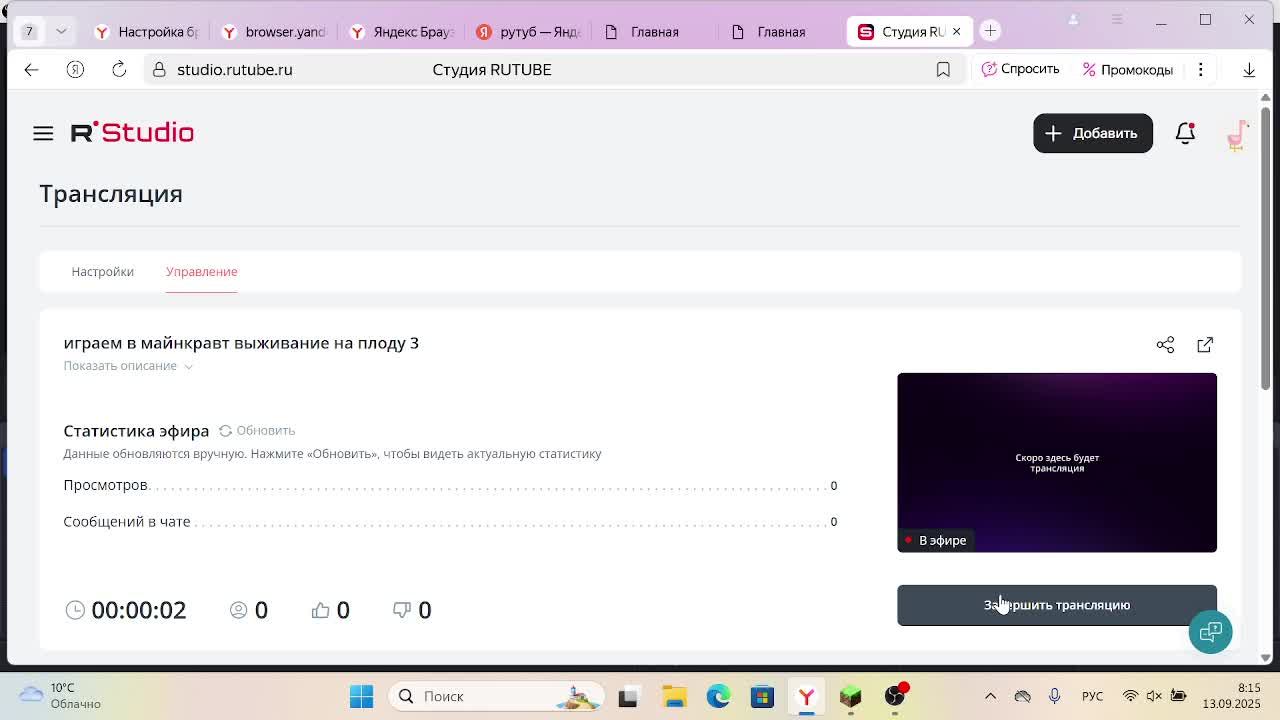Image resolution: width=1280 pixels, height=720 pixels.
Task: Open Windows Start menu
Action: coord(361,696)
